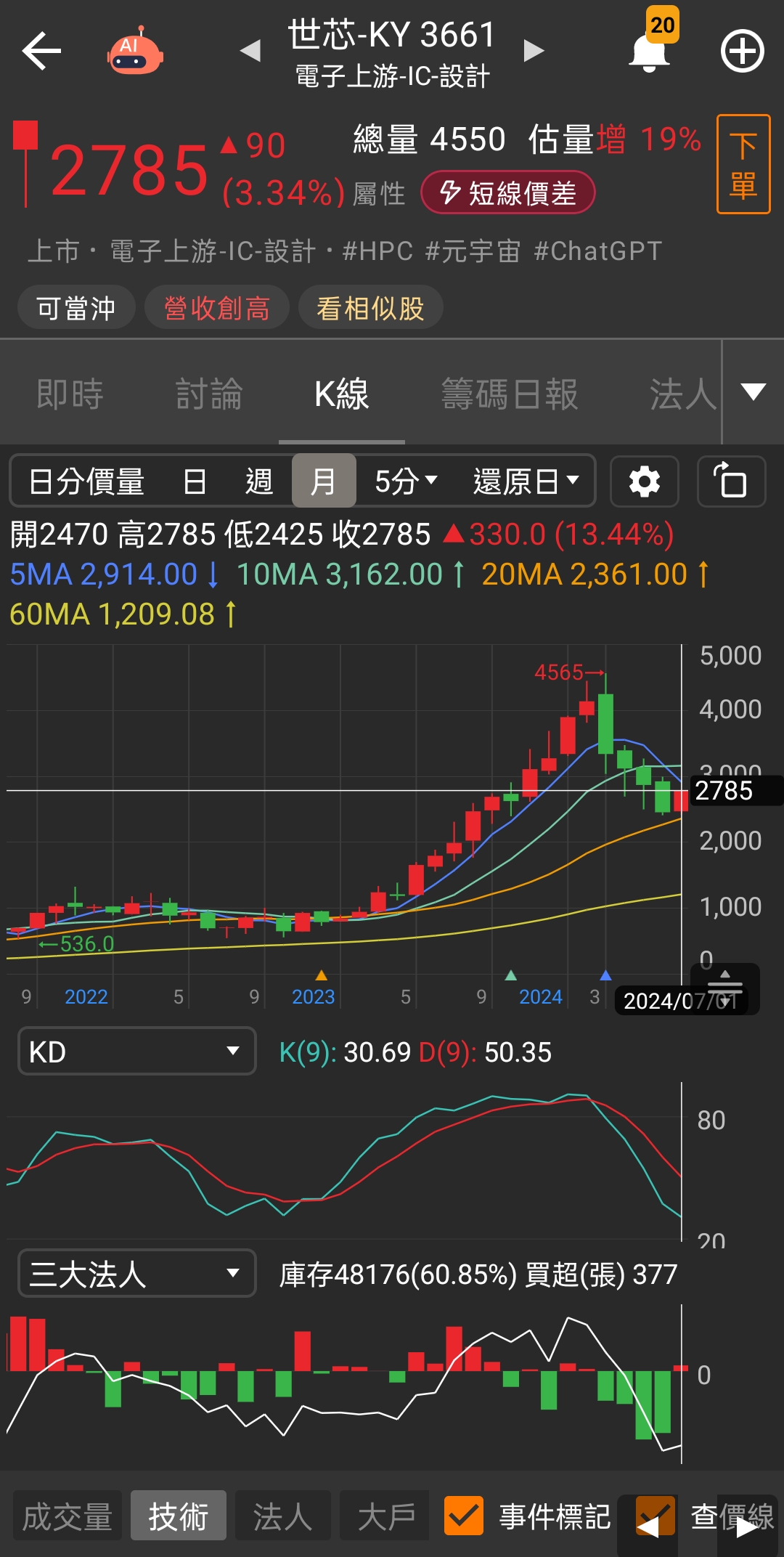Add stock with the plus circle icon
The image size is (784, 1557).
pyautogui.click(x=742, y=52)
